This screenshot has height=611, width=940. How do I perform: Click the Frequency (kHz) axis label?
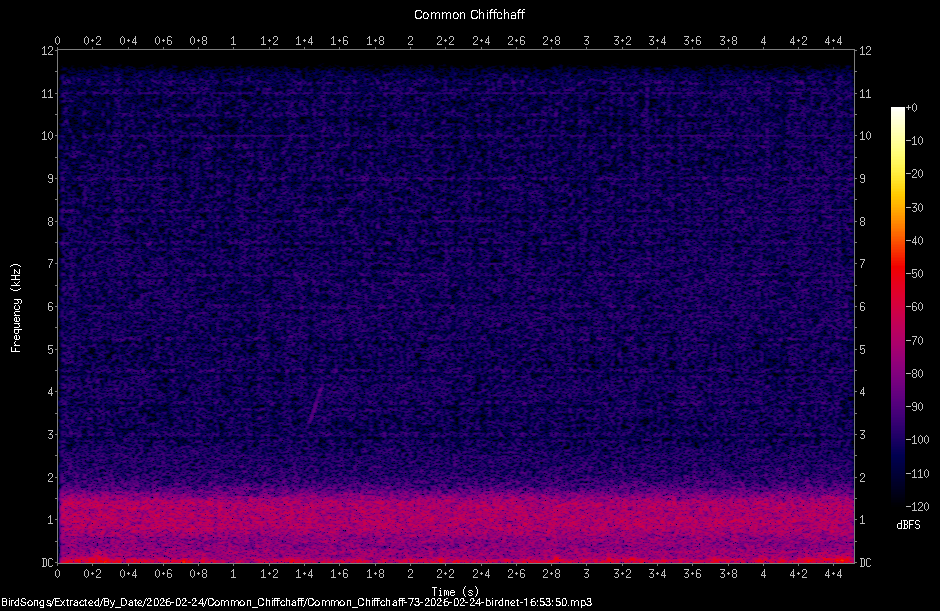click(x=16, y=308)
